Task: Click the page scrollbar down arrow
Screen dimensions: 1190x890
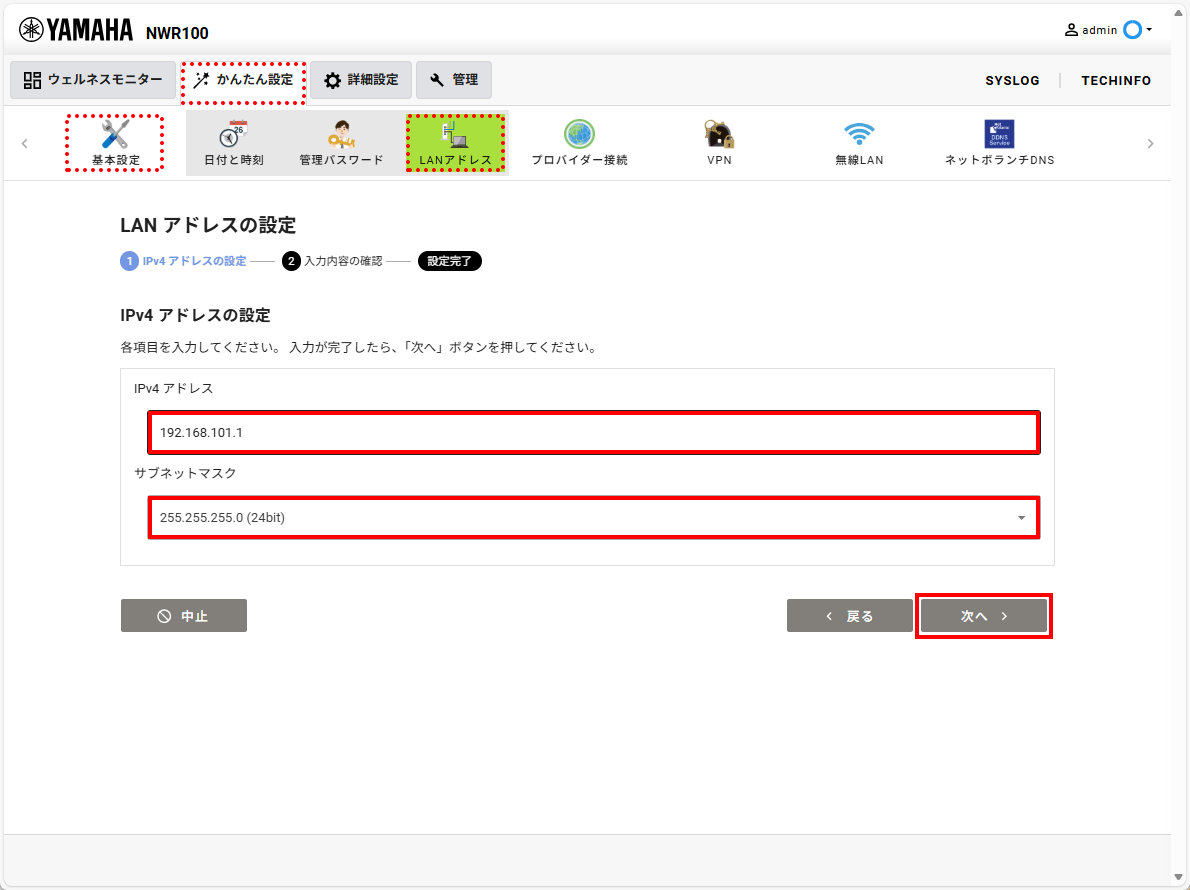Action: coord(1179,878)
